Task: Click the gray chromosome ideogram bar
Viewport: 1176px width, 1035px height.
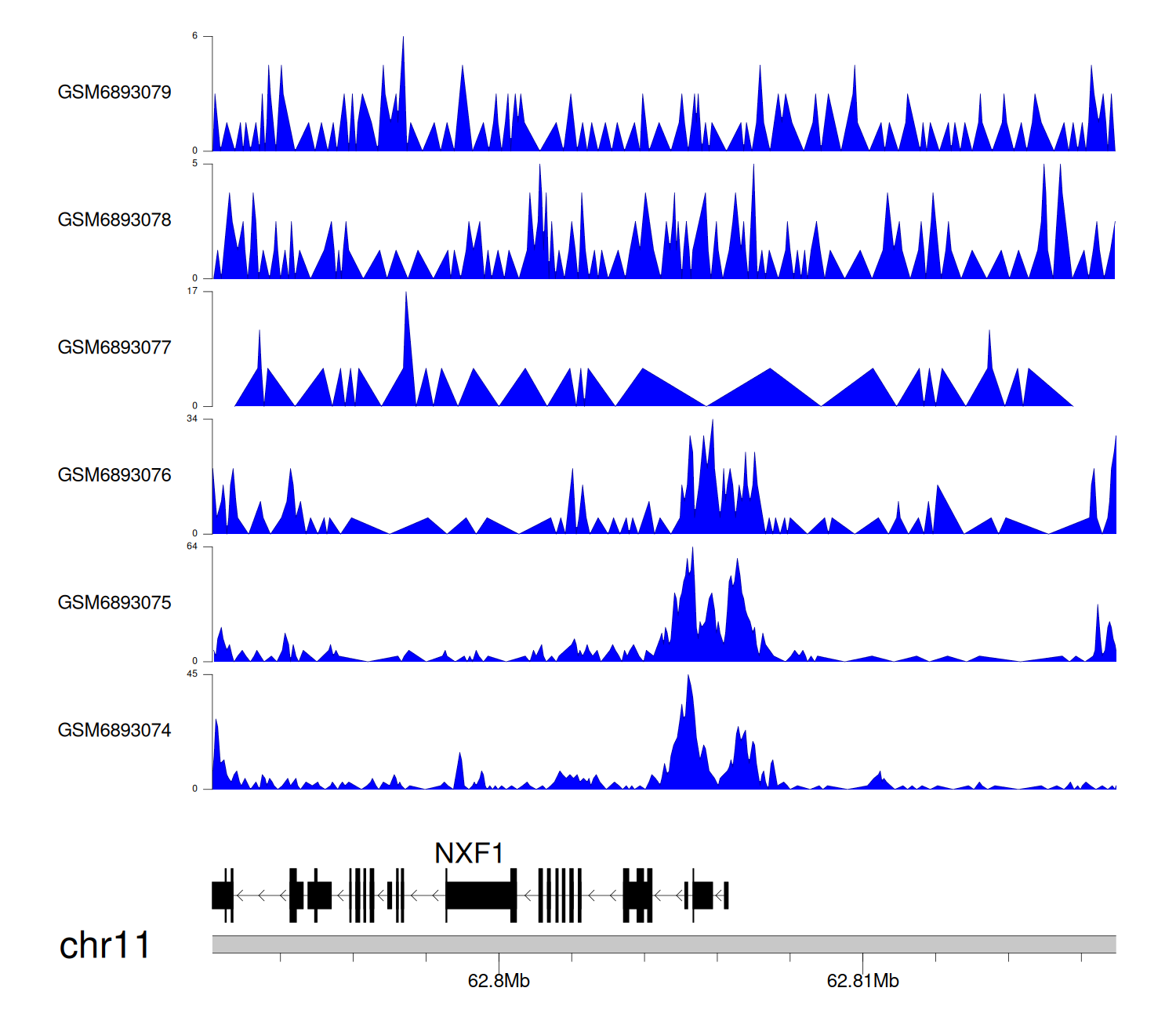Action: (663, 944)
